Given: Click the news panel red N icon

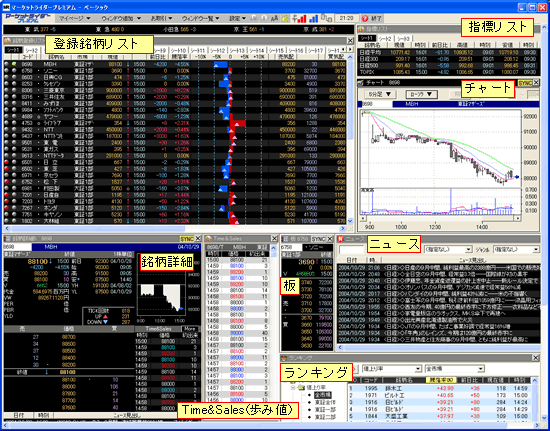Looking at the screenshot, I should [340, 239].
